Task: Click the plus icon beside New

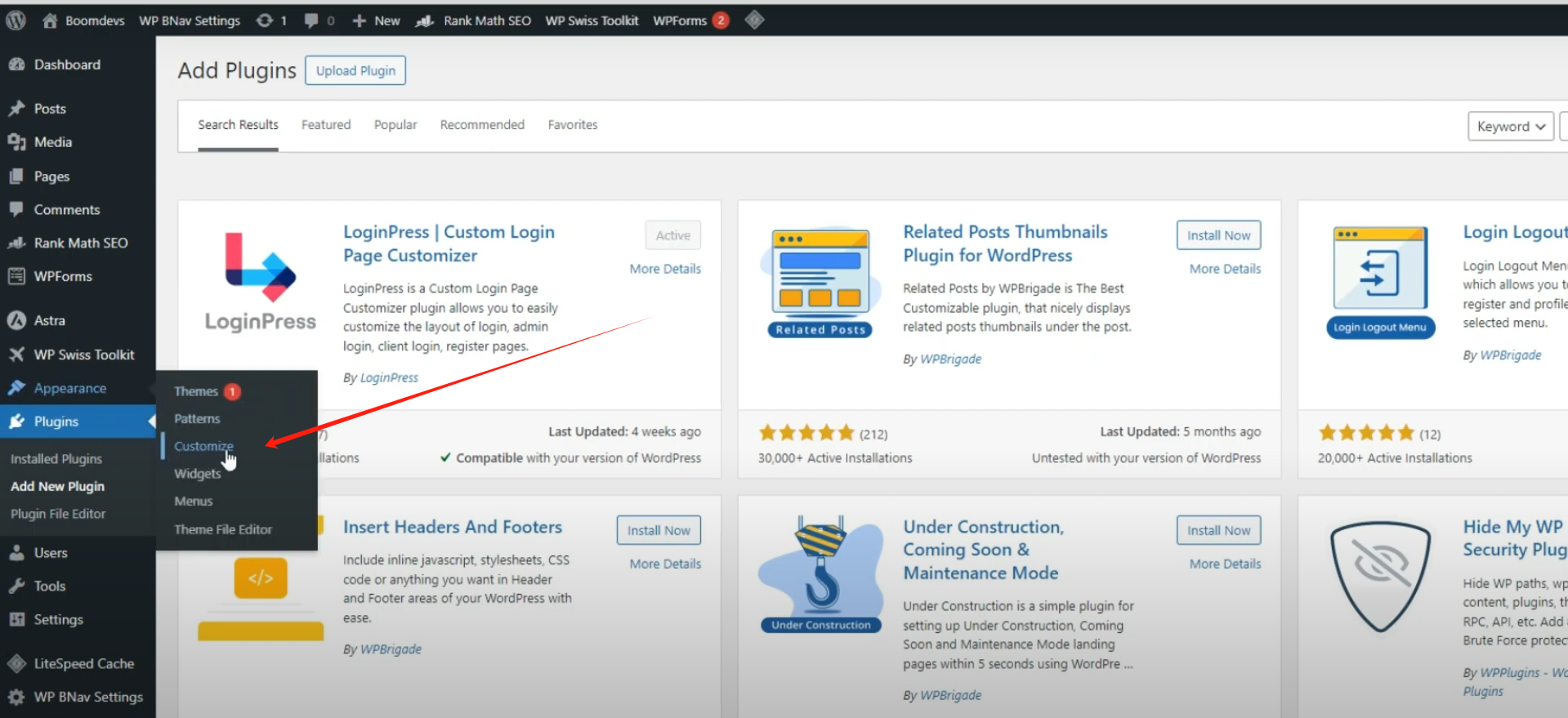Action: pyautogui.click(x=359, y=20)
